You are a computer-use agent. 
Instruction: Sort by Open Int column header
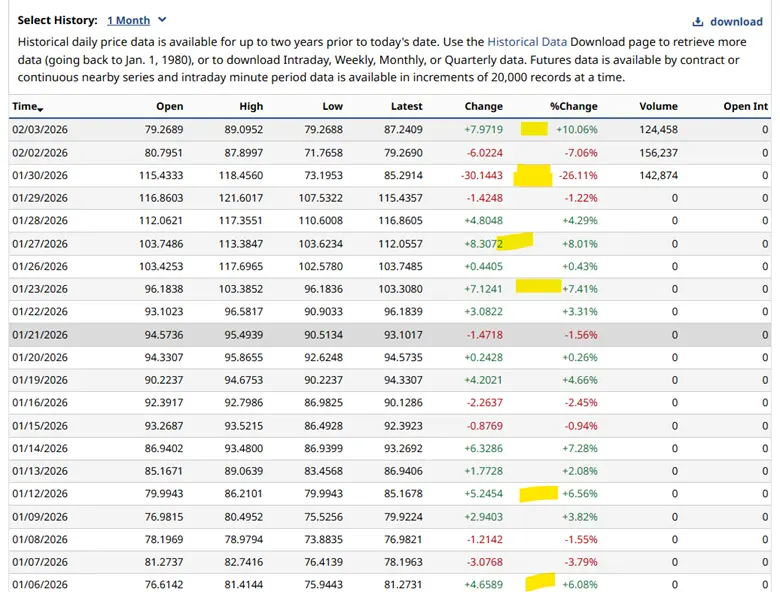click(746, 106)
